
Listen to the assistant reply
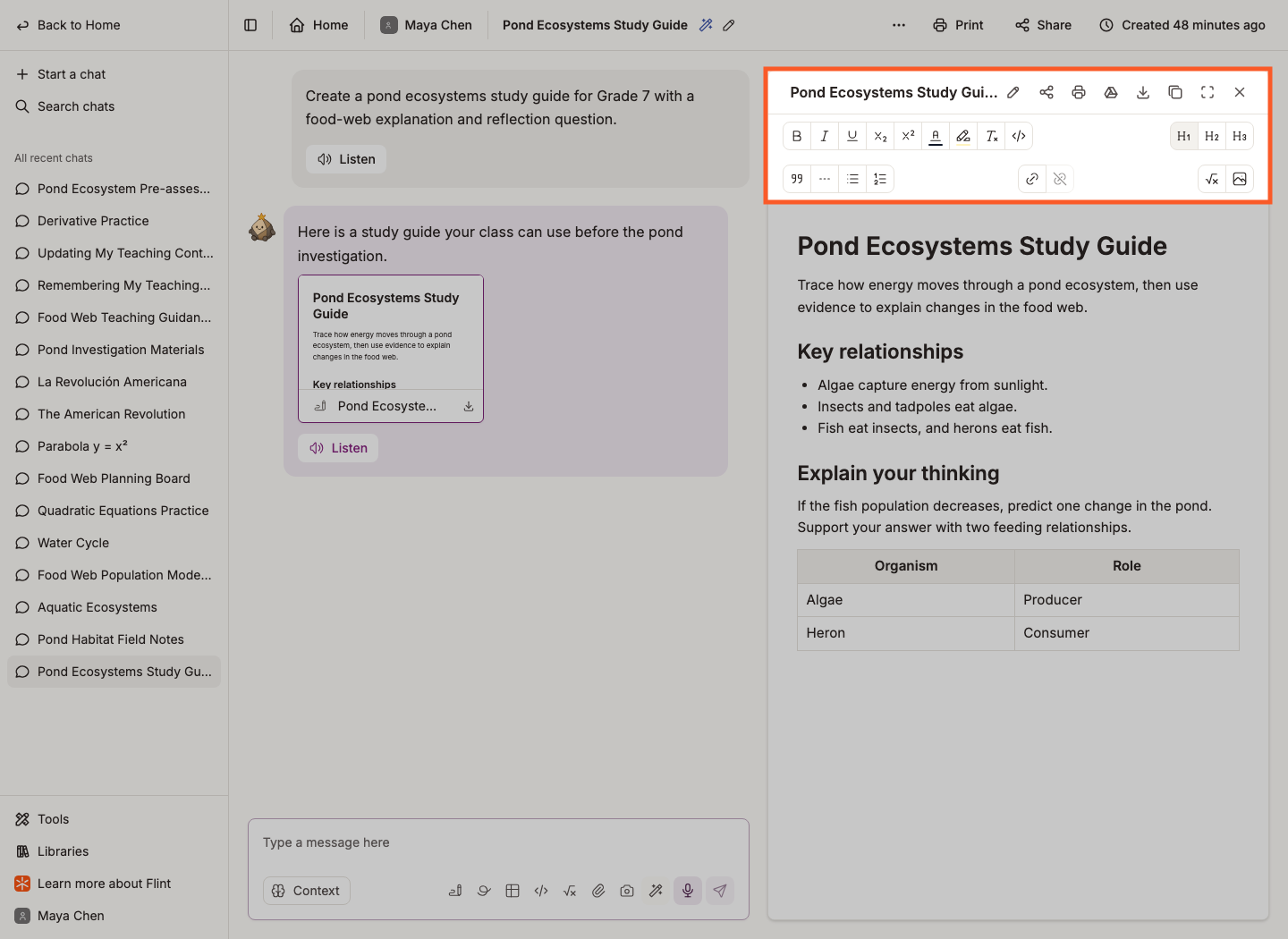tap(338, 448)
